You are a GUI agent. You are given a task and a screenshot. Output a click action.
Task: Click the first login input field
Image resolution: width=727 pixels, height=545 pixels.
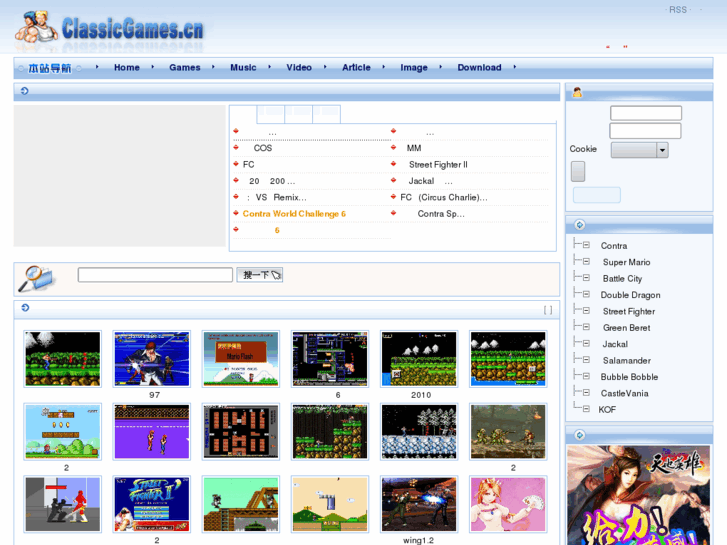tap(645, 113)
